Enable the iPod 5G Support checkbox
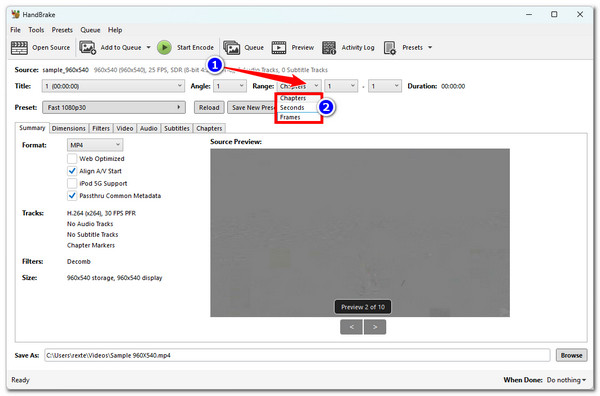 (x=72, y=183)
